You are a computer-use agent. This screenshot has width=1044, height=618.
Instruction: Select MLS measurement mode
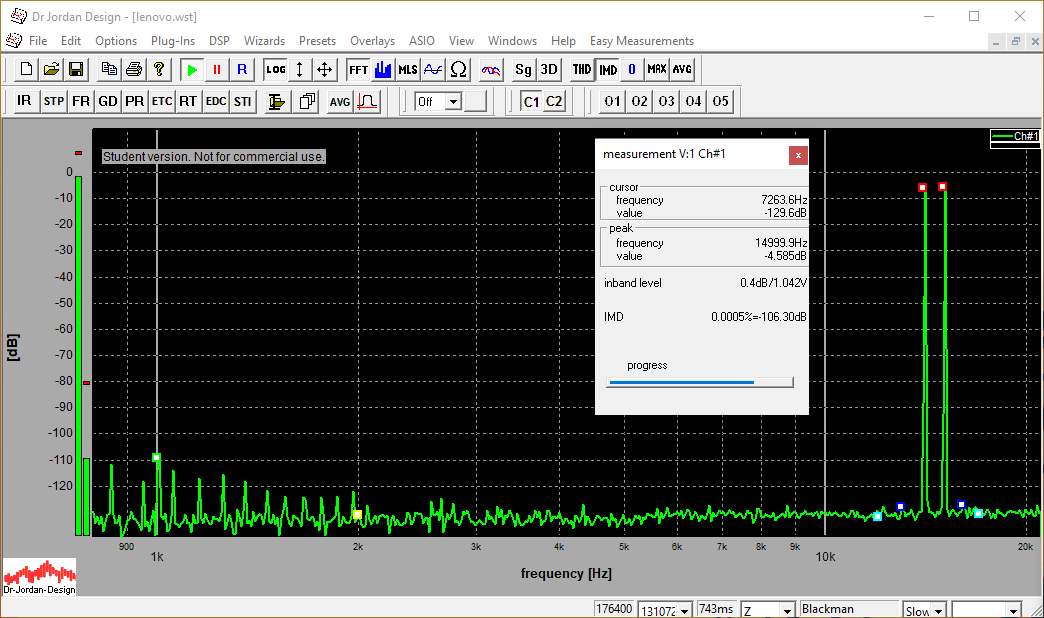(407, 69)
